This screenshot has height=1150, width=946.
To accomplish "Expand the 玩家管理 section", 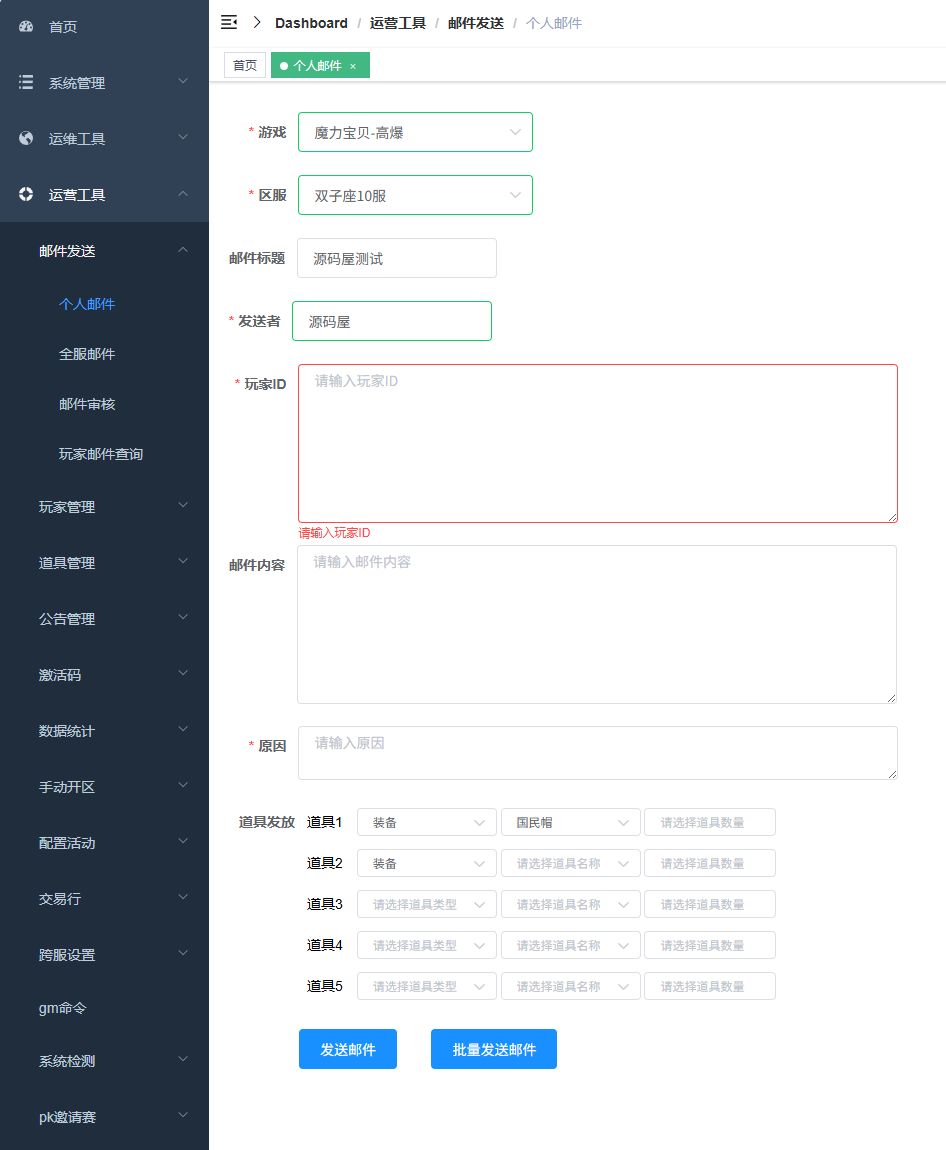I will [x=105, y=507].
